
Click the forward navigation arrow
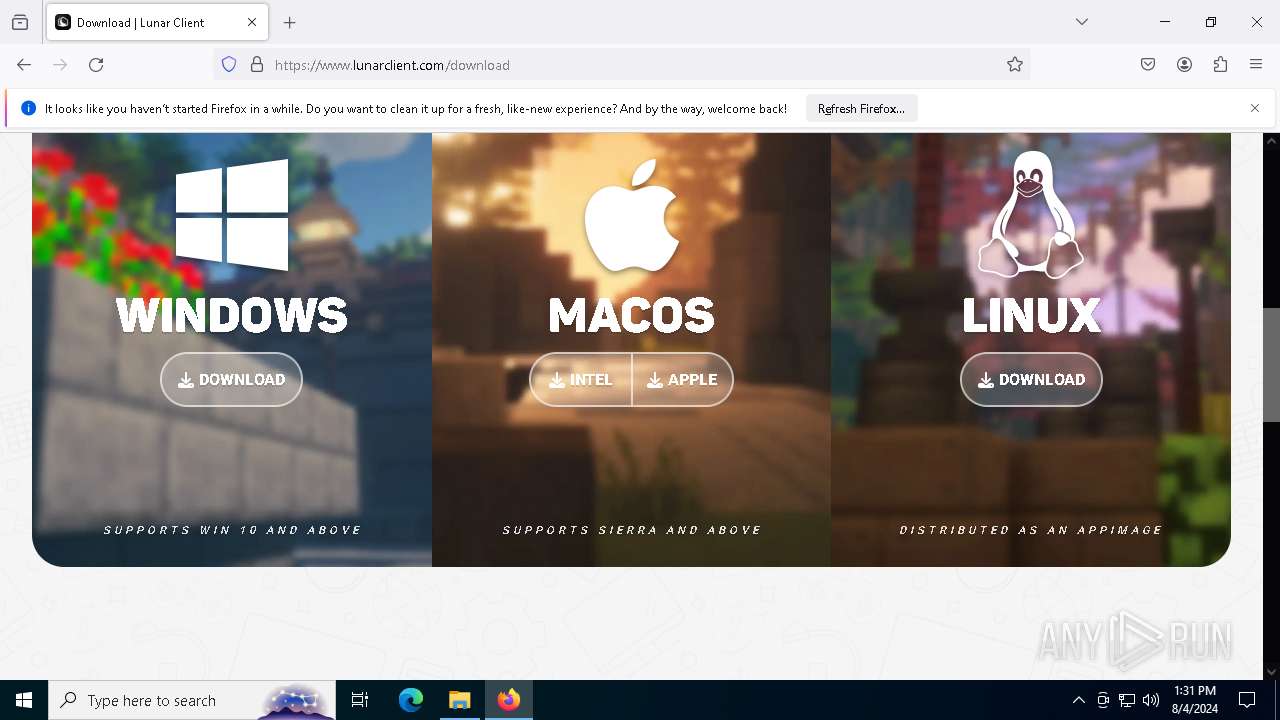click(x=60, y=65)
